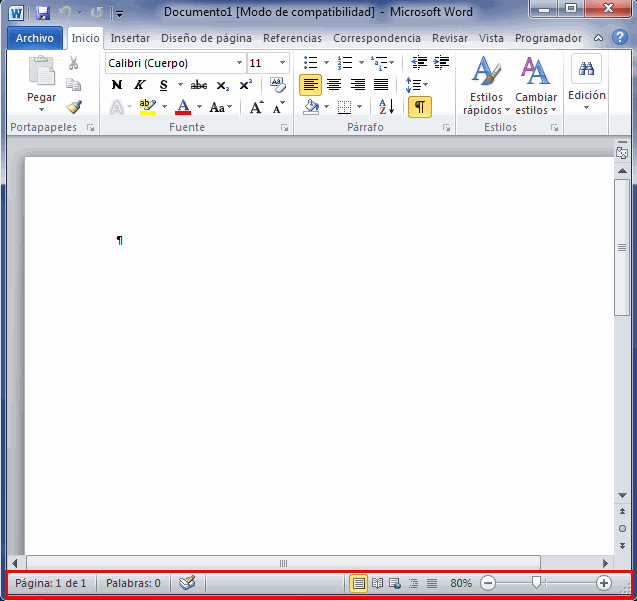
Task: Click the Redo icon in quick access toolbar
Action: 97,13
